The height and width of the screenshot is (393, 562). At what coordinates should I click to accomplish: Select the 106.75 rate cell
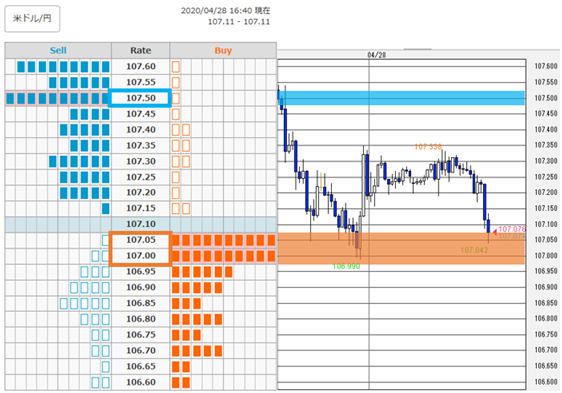tap(140, 334)
